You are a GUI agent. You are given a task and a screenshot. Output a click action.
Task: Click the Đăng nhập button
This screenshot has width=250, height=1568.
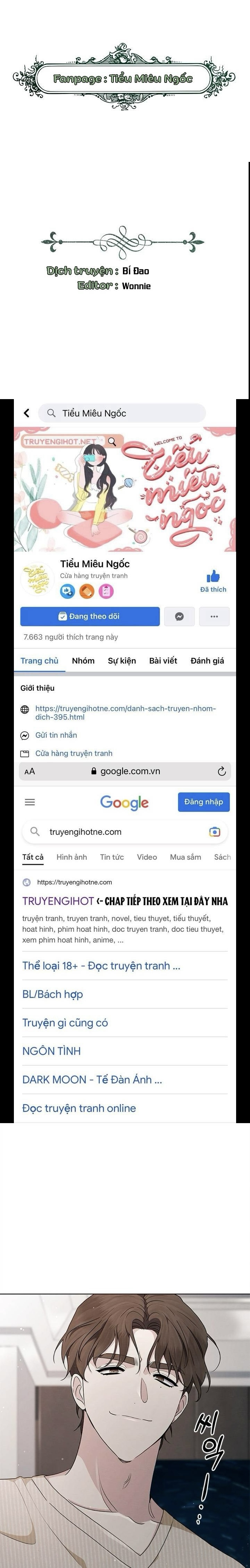point(204,802)
